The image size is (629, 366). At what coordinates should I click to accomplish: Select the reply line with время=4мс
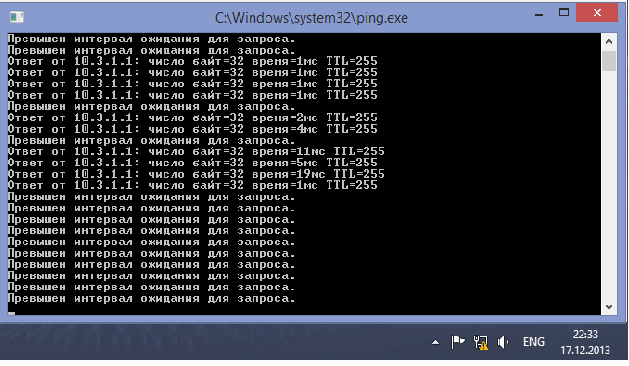click(x=193, y=129)
